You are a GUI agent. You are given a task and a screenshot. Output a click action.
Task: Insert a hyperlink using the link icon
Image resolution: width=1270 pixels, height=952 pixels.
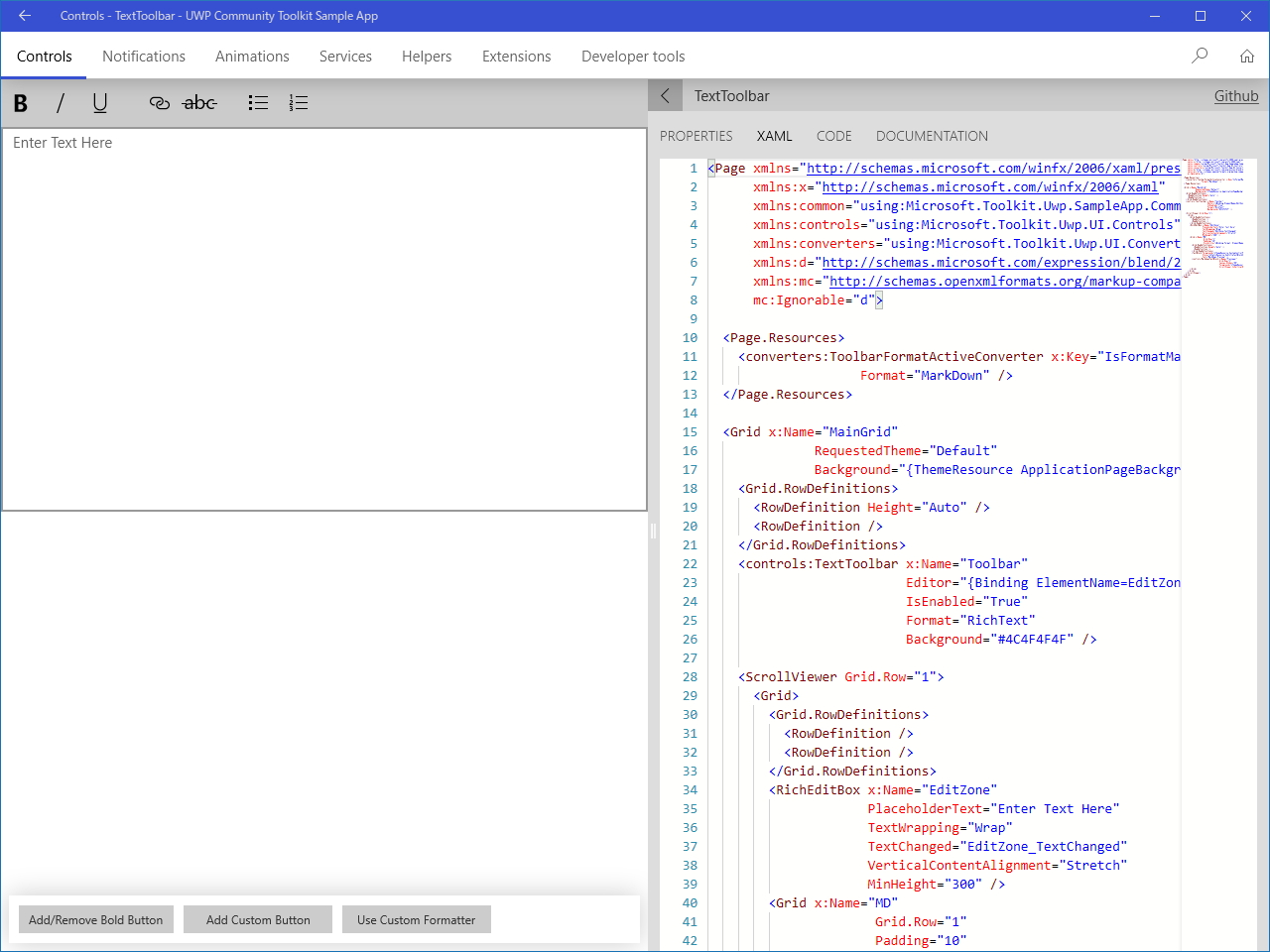pos(159,102)
